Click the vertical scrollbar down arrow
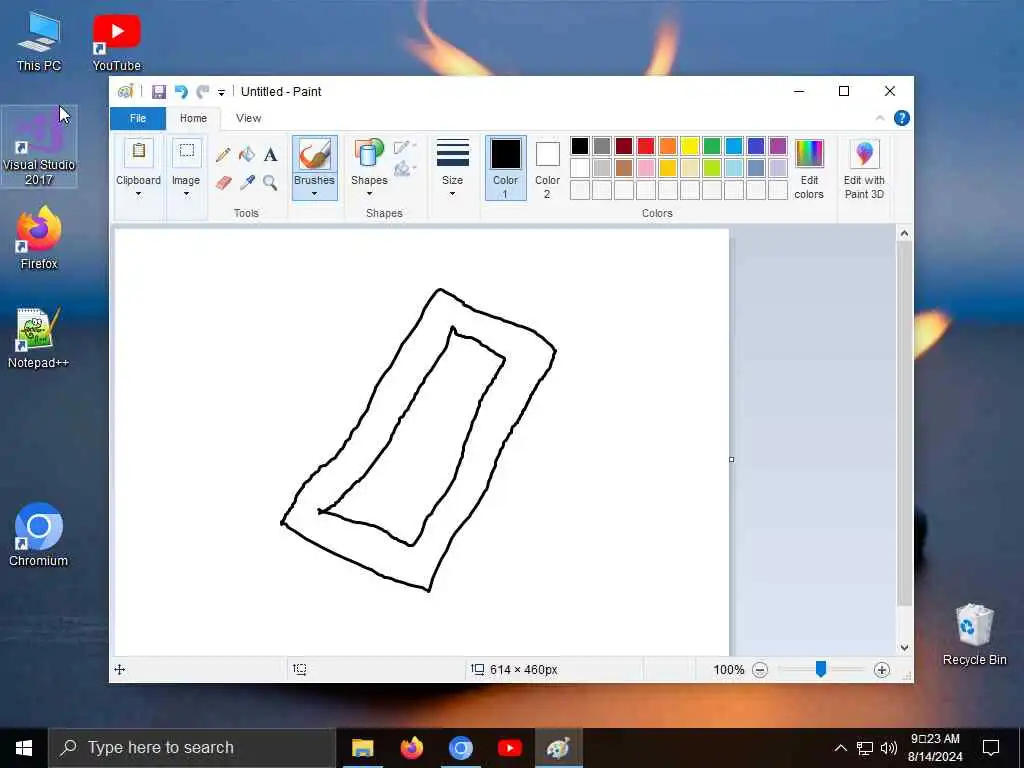The width and height of the screenshot is (1024, 768). tap(904, 648)
